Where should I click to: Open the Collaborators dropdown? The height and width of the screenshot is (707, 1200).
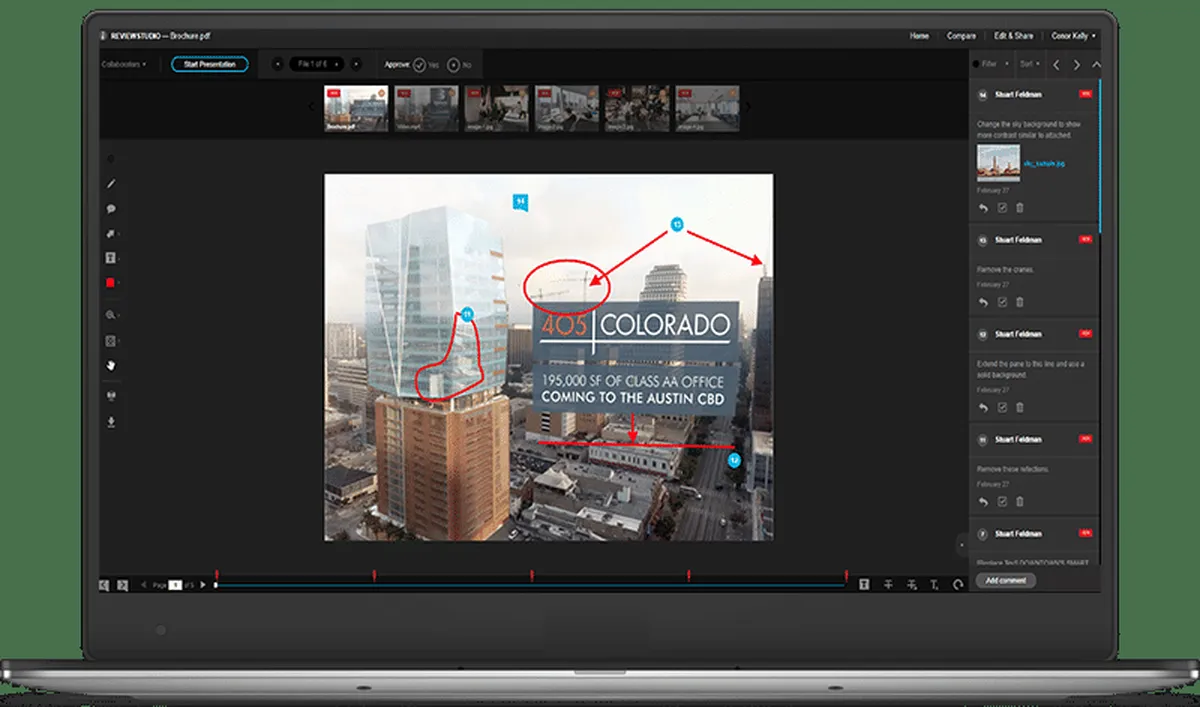(x=123, y=64)
